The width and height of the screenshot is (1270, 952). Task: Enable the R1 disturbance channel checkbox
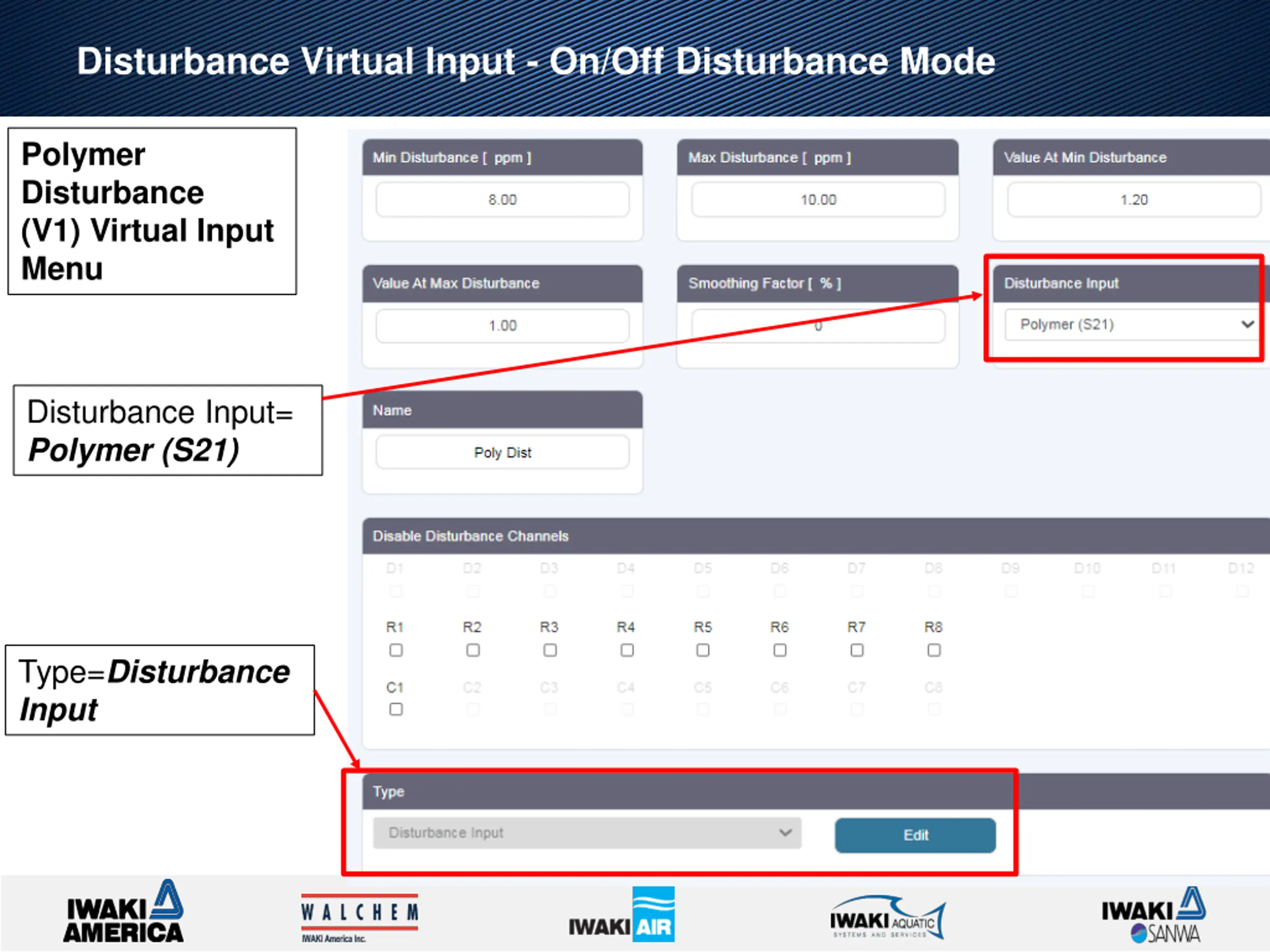tap(395, 650)
